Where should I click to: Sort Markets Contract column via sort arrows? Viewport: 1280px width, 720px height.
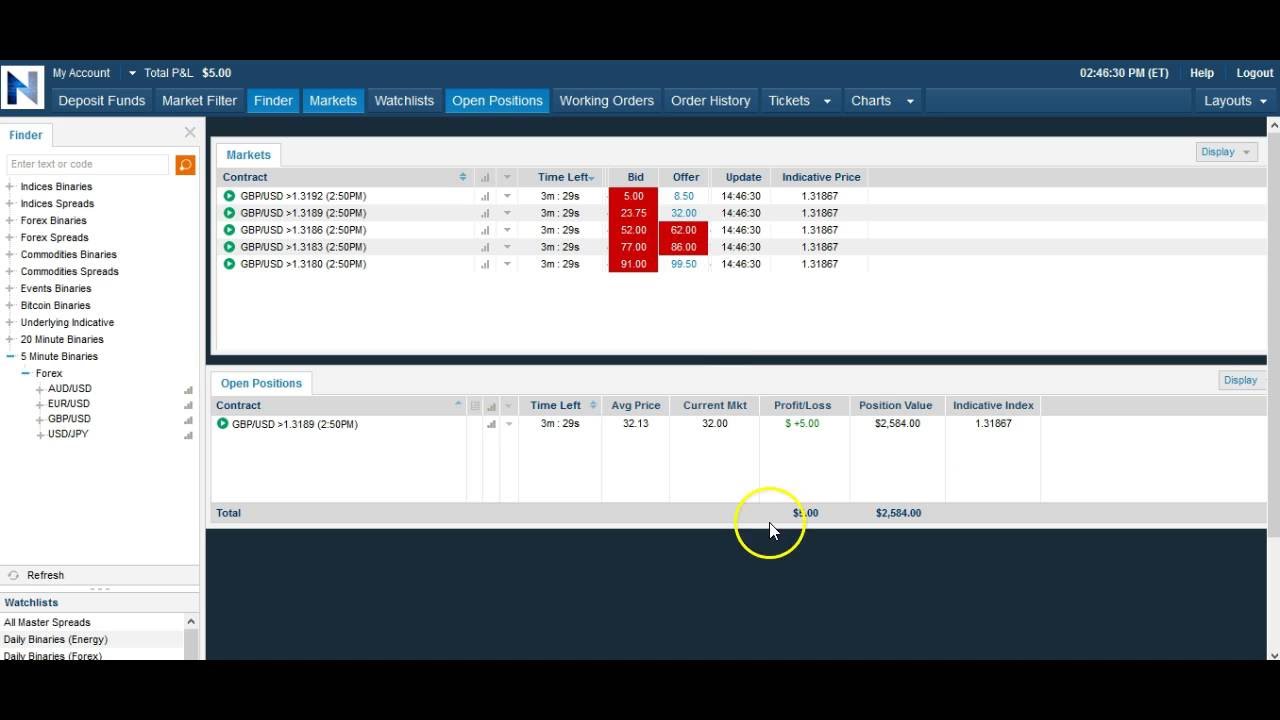coord(463,177)
